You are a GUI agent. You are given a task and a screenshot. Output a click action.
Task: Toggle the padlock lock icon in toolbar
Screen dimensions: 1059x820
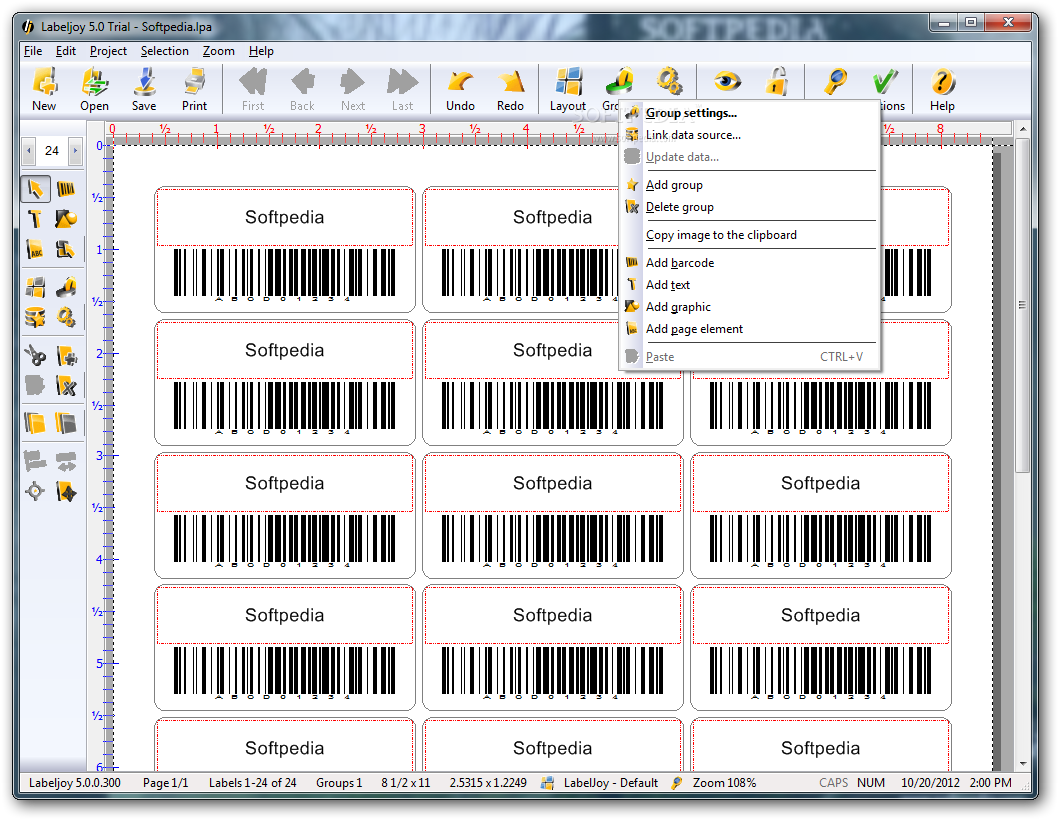click(776, 82)
